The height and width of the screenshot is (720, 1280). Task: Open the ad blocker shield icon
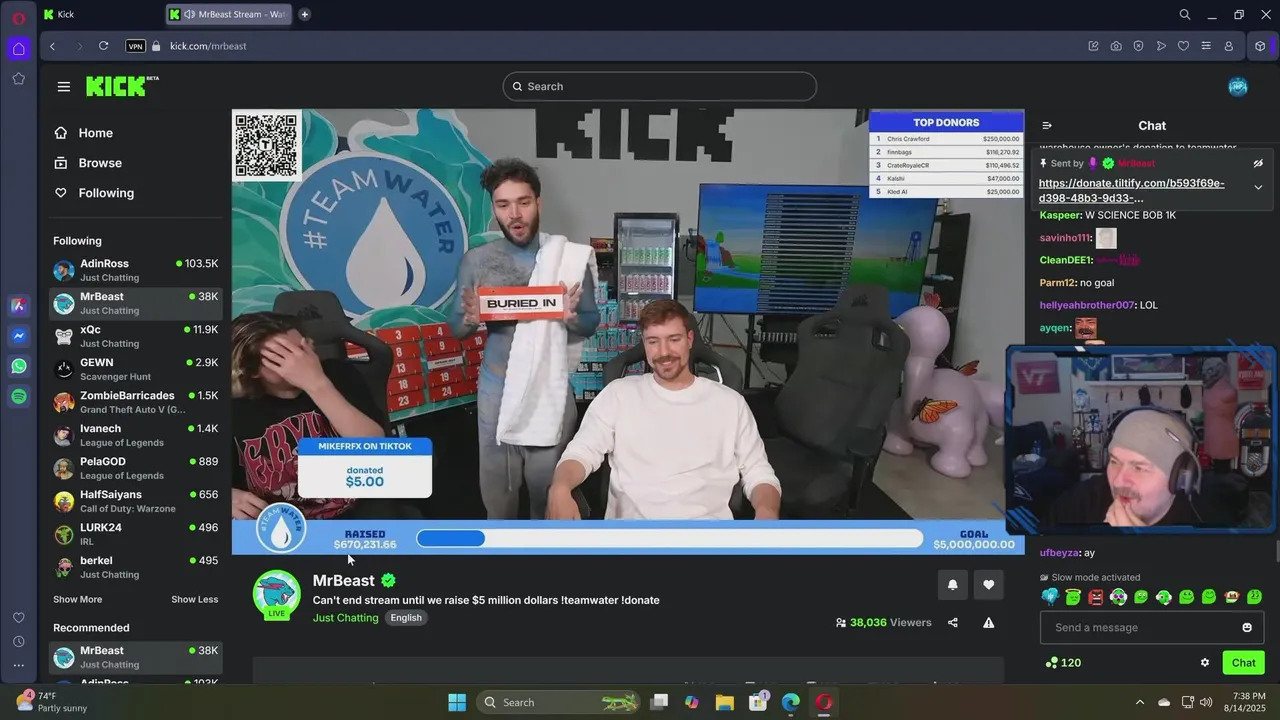coord(1138,46)
